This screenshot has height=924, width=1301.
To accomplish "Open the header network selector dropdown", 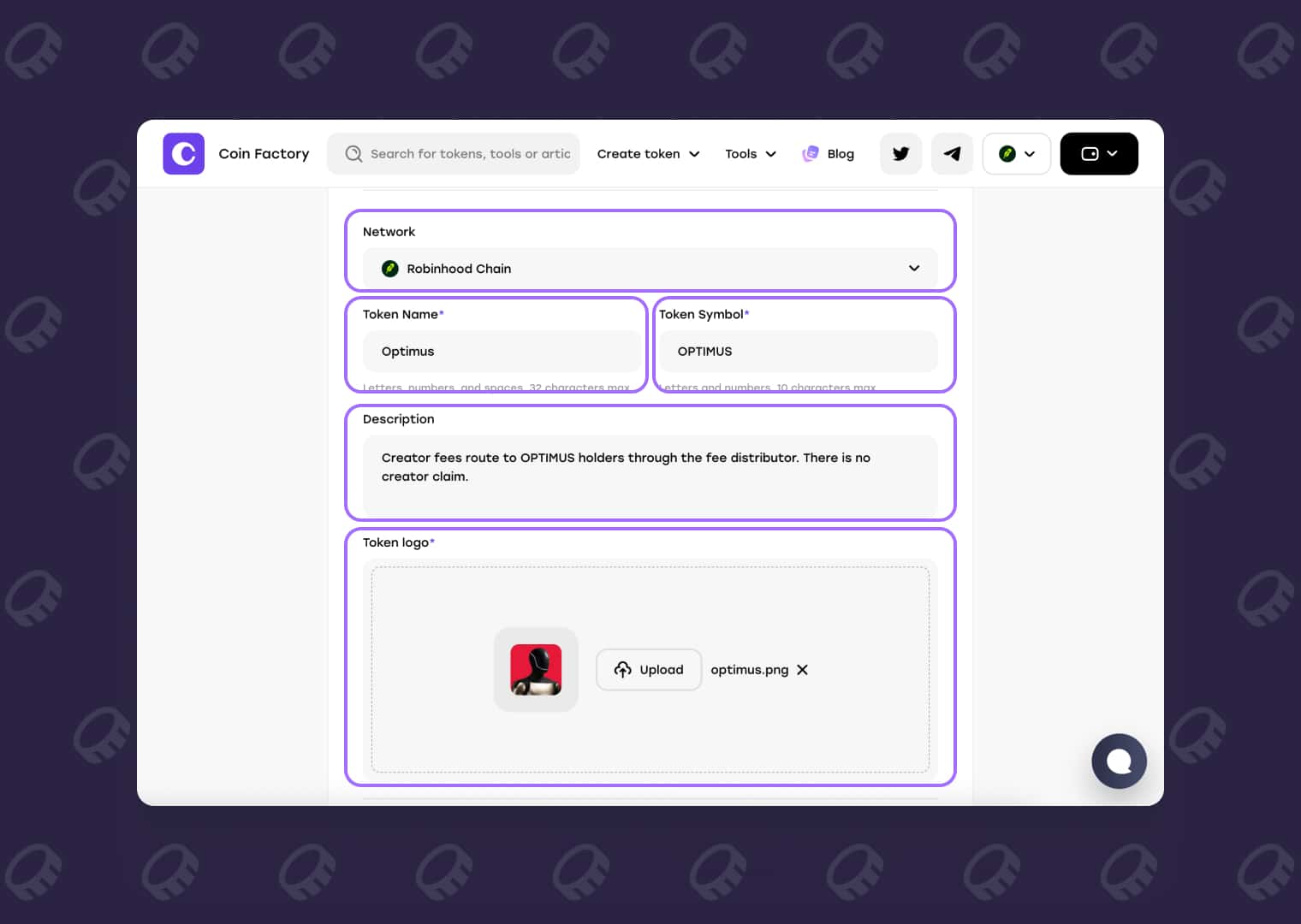I will 1017,154.
